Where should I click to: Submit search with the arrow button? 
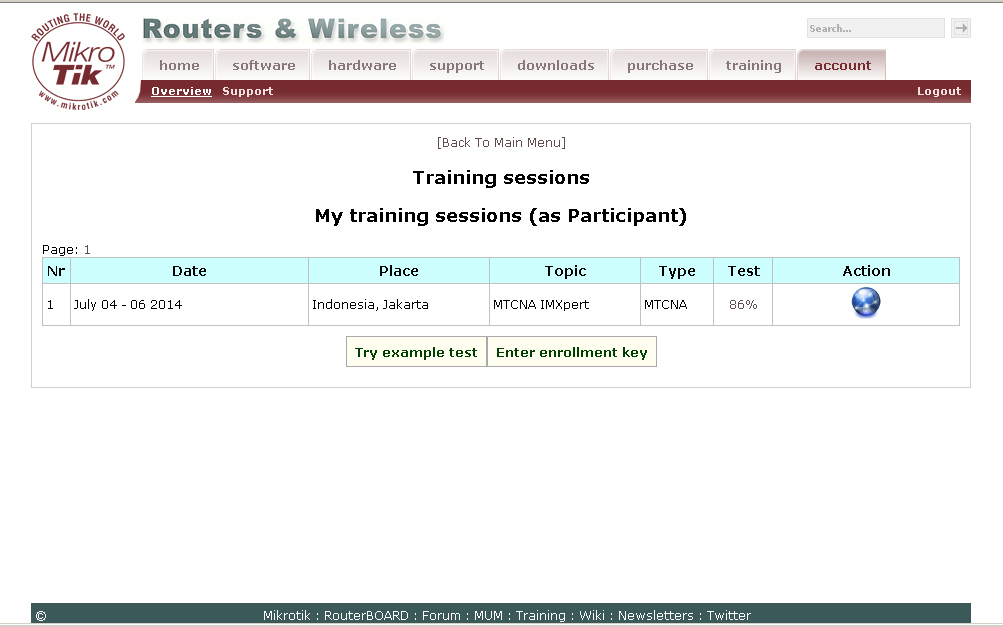tap(960, 28)
